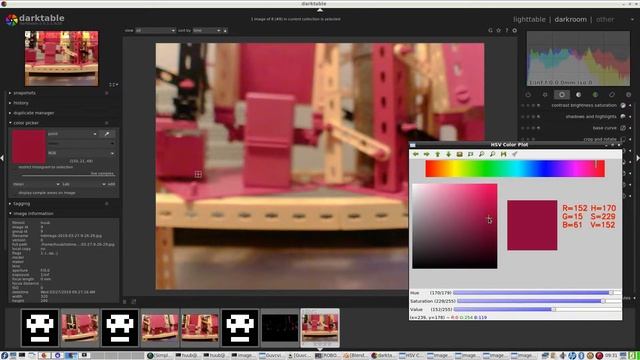Select the tone modules group half-circle icon
Screen dimensions: 640x360
pyautogui.click(x=578, y=95)
